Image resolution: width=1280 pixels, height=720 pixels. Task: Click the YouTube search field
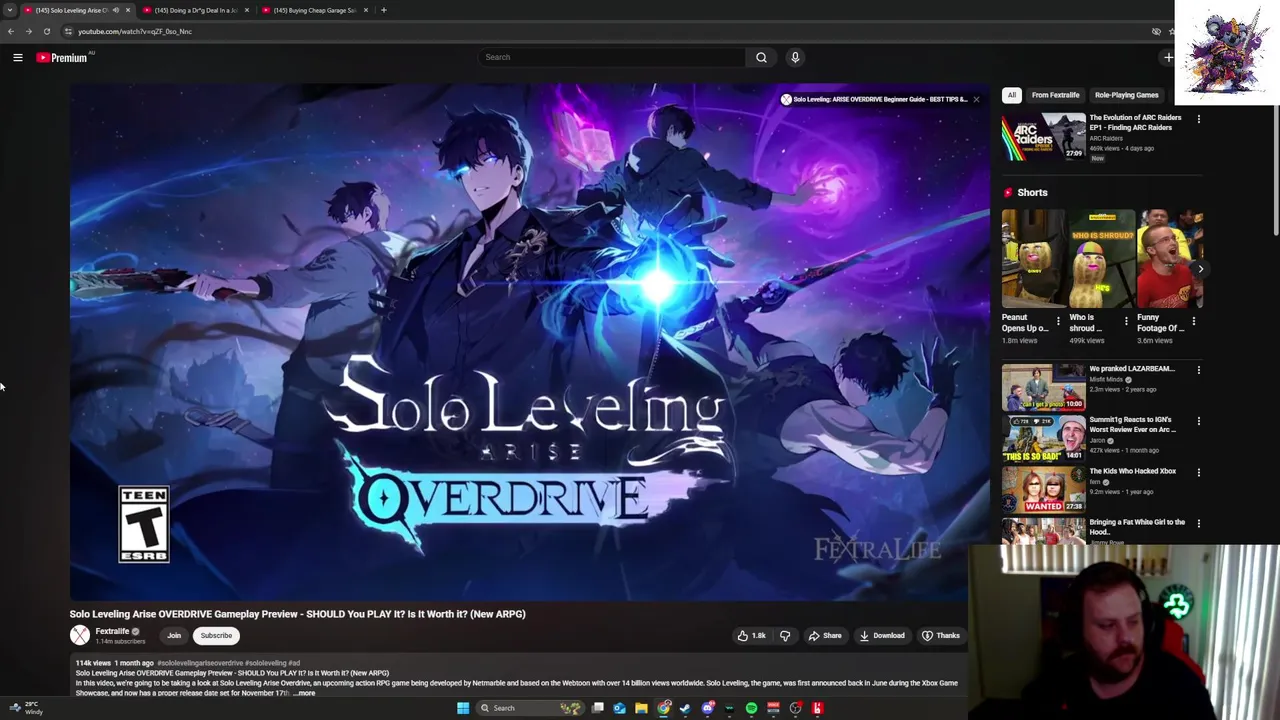[612, 57]
